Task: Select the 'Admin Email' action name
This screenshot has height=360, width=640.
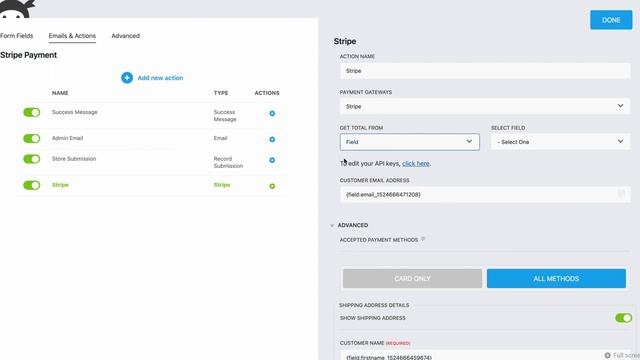Action: click(x=67, y=138)
